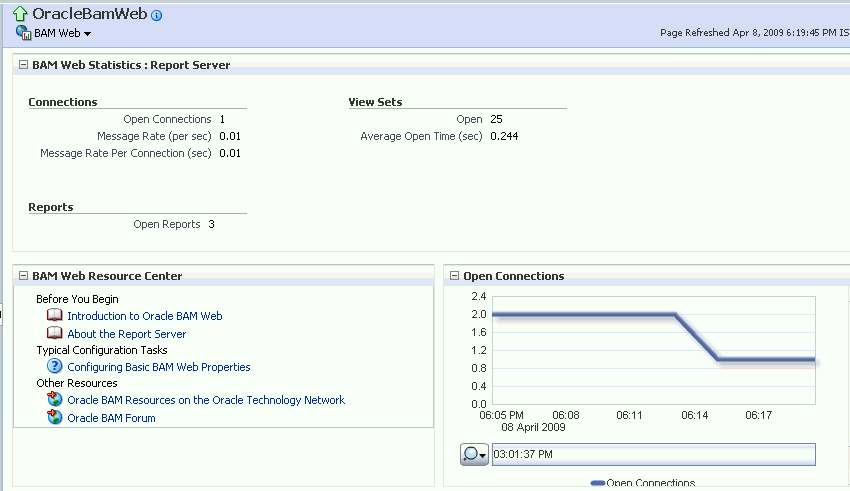
Task: Collapse the Open Connections chart panel
Action: pyautogui.click(x=454, y=275)
